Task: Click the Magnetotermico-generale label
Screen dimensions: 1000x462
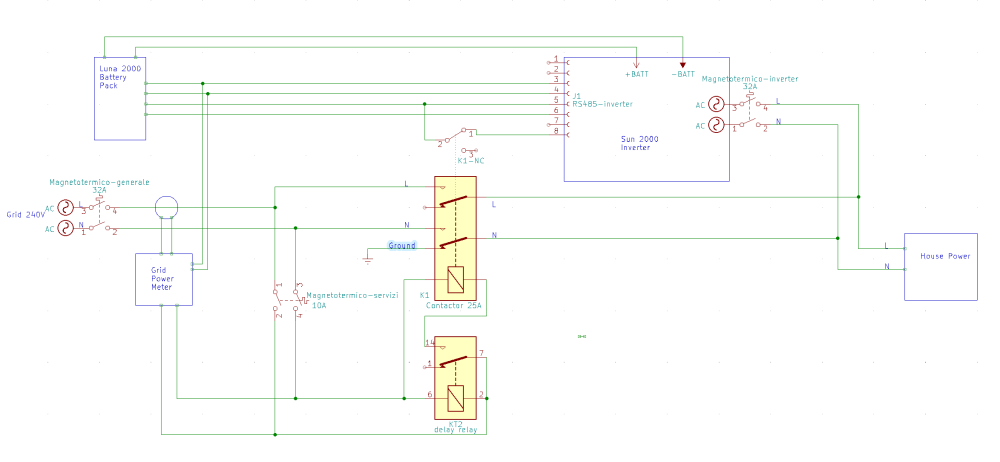Action: point(99,182)
